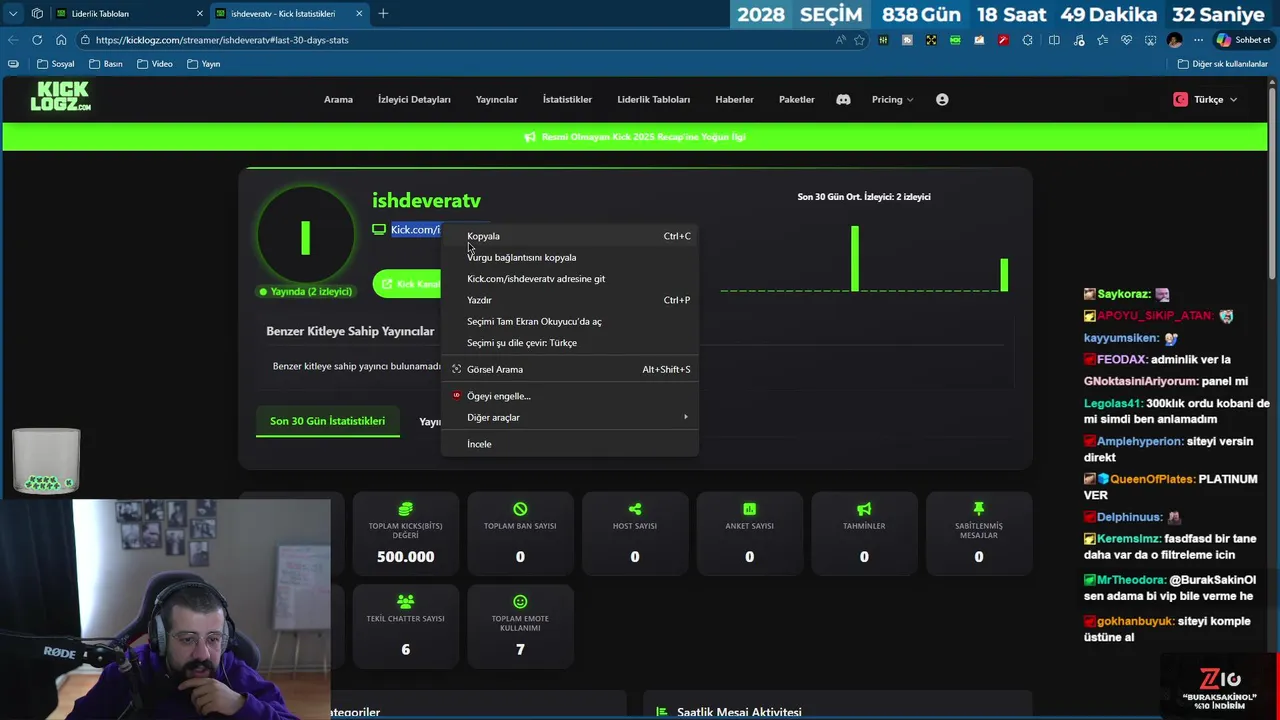Viewport: 1280px width, 720px height.
Task: Click Toplam Emote Kullanımı smiley icon
Action: pyautogui.click(x=520, y=602)
